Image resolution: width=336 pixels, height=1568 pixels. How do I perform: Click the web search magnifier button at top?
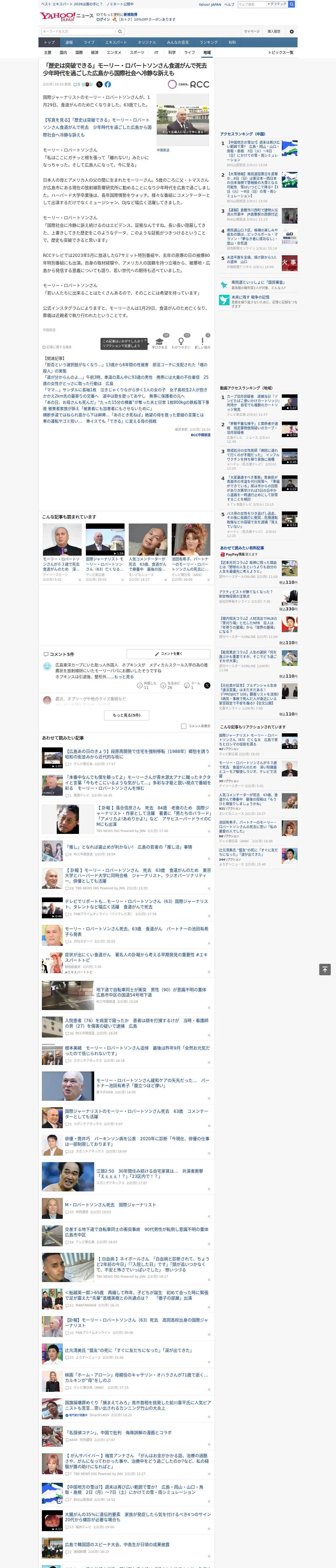click(x=292, y=4)
